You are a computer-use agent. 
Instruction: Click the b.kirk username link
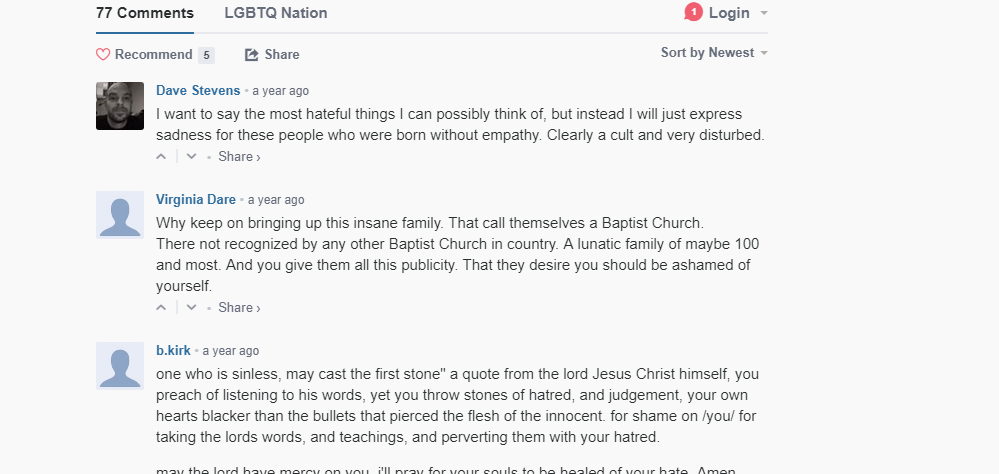[x=173, y=351]
